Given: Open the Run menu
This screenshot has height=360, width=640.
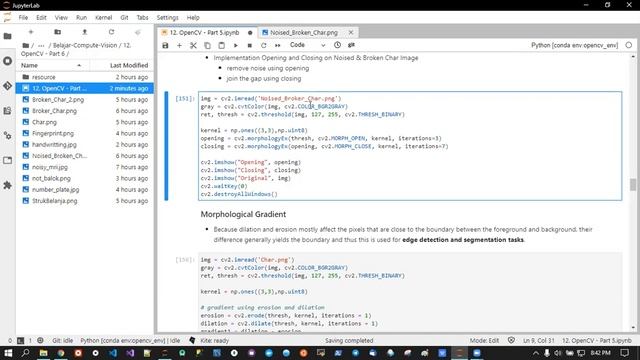Looking at the screenshot, I should (81, 18).
